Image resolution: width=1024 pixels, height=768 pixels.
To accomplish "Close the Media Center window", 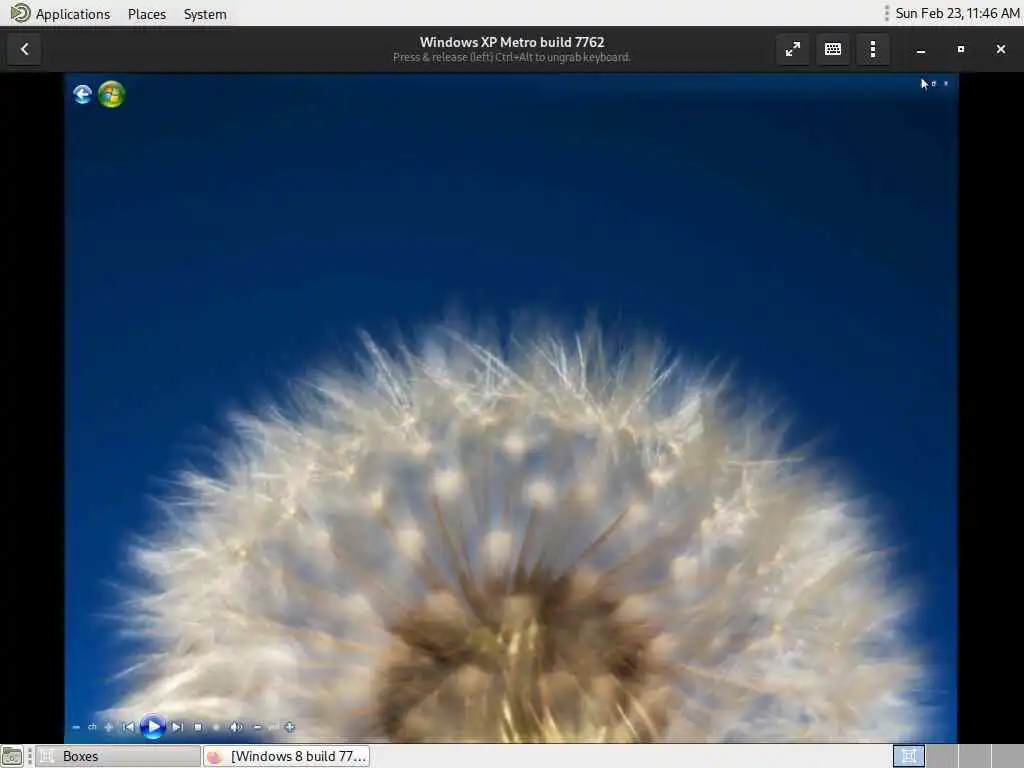I will [946, 84].
